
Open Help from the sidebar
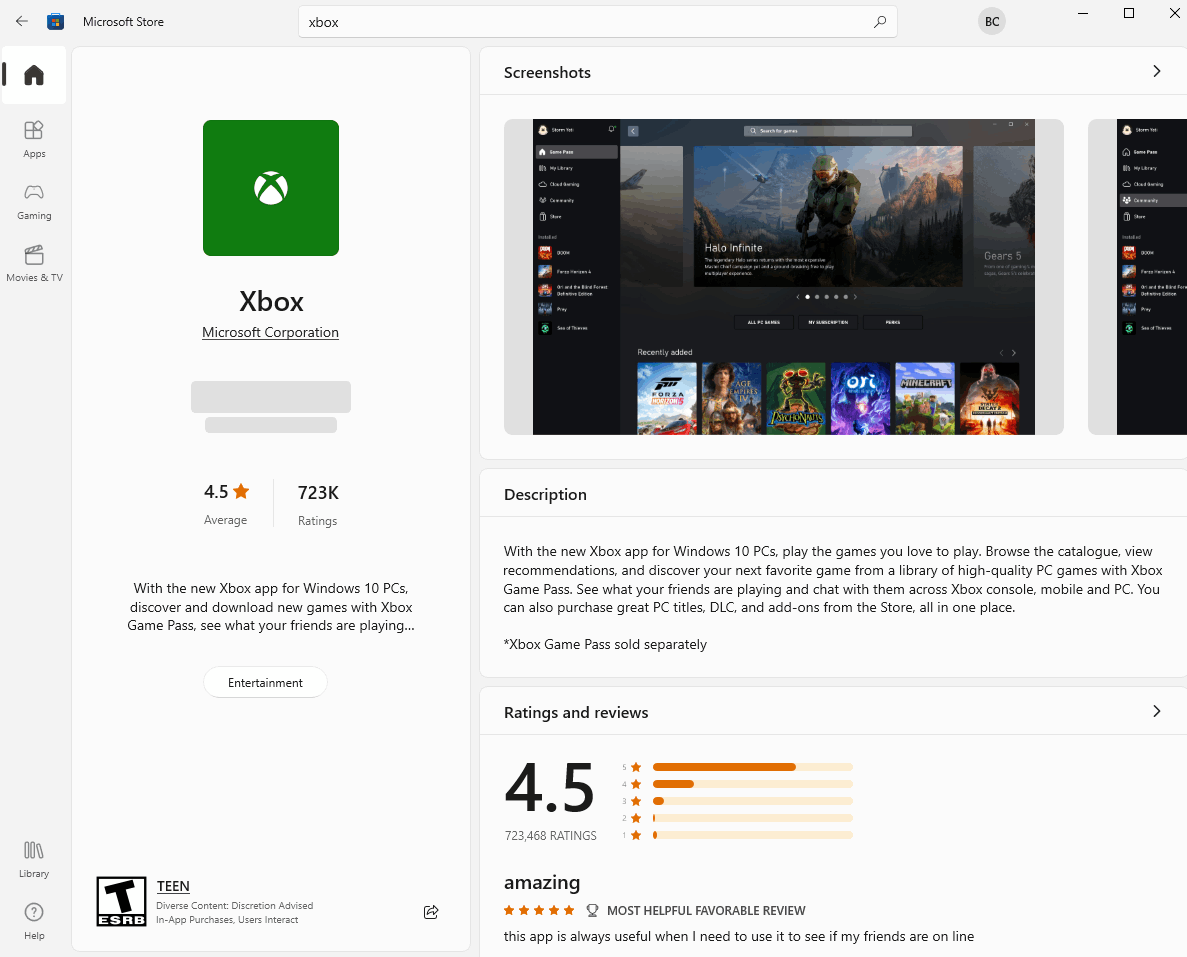(x=34, y=921)
